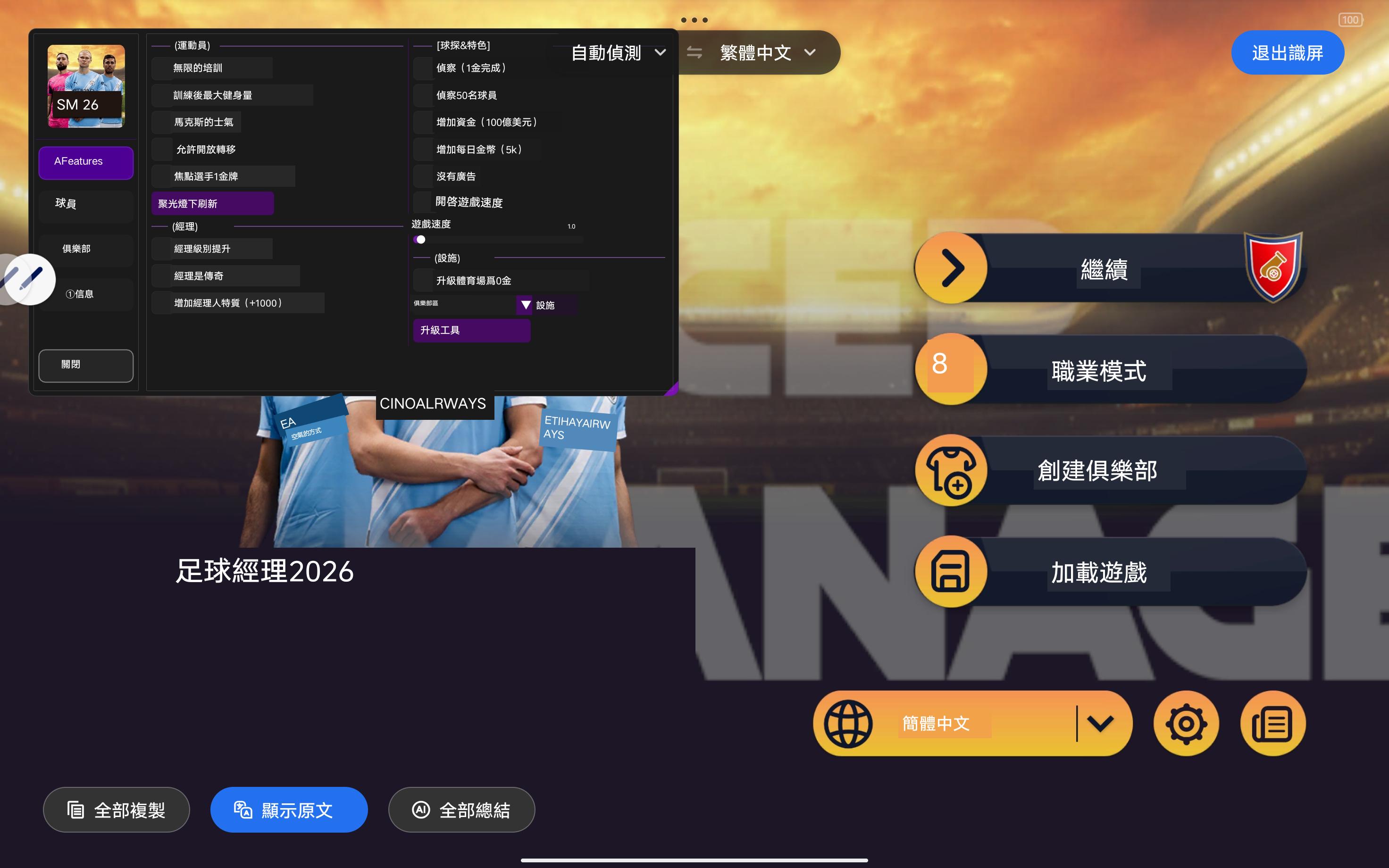1389x868 pixels.
Task: Click the (經理) section header
Action: 185,227
